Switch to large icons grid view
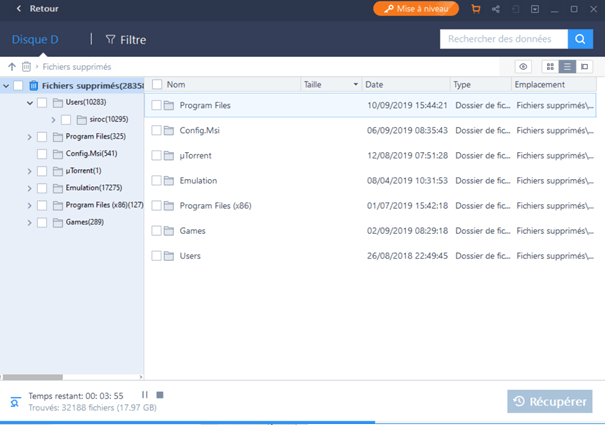This screenshot has height=425, width=605. point(550,66)
